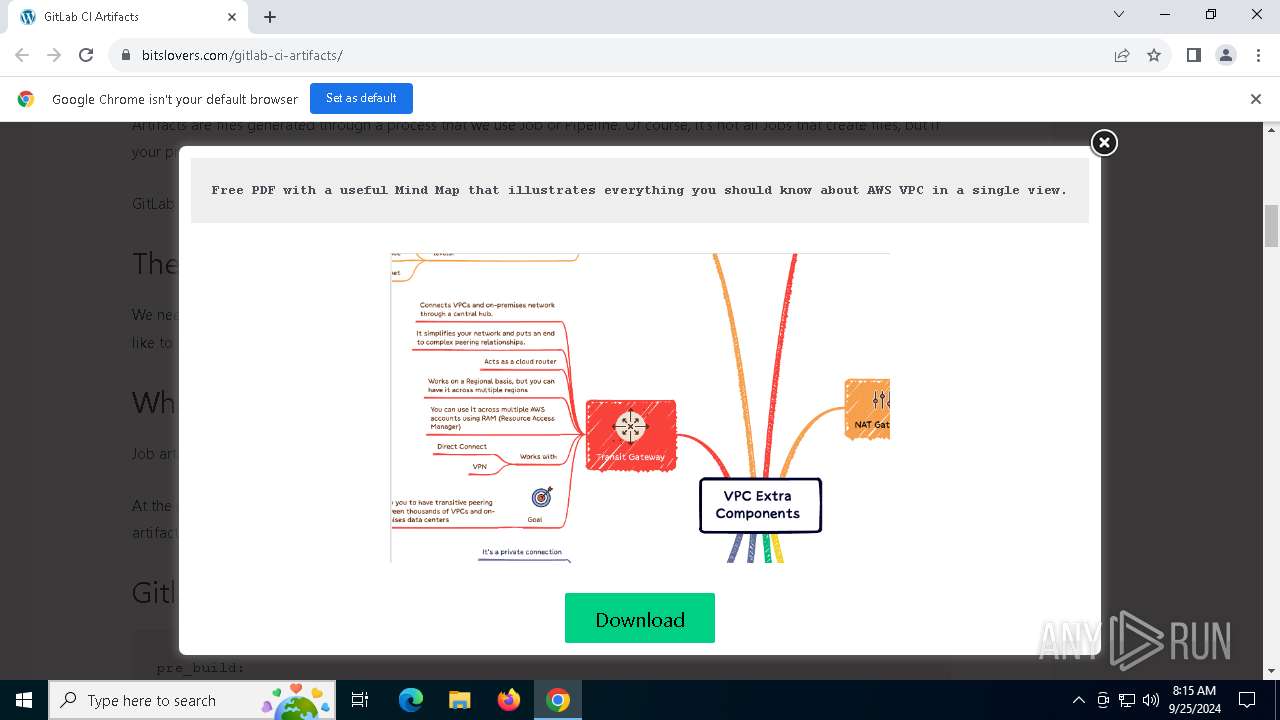Open volume control tray icon
The width and height of the screenshot is (1280, 720).
[x=1150, y=700]
